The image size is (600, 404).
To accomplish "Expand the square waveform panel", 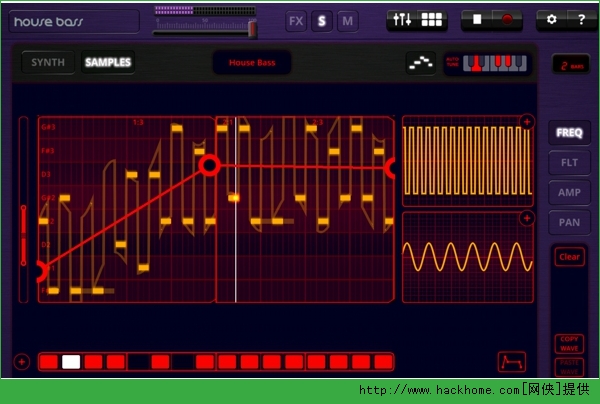I will [526, 122].
